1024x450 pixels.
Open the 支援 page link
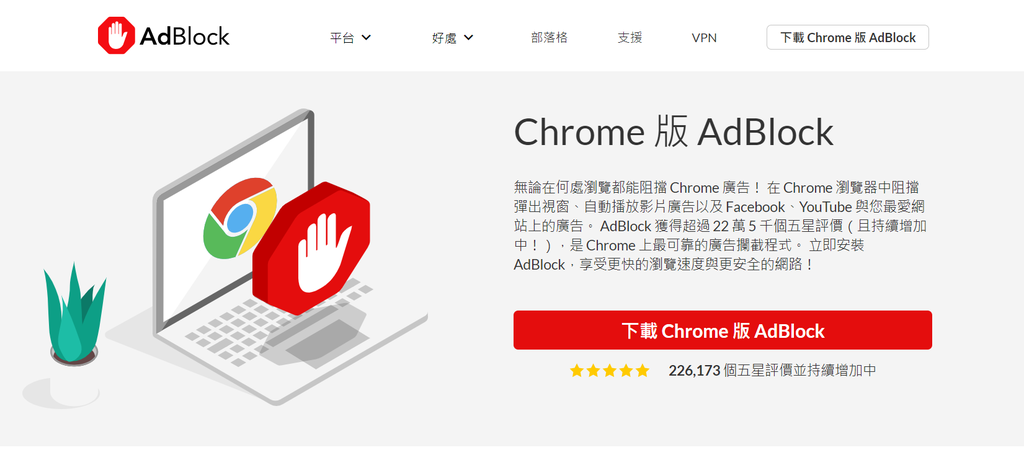630,38
